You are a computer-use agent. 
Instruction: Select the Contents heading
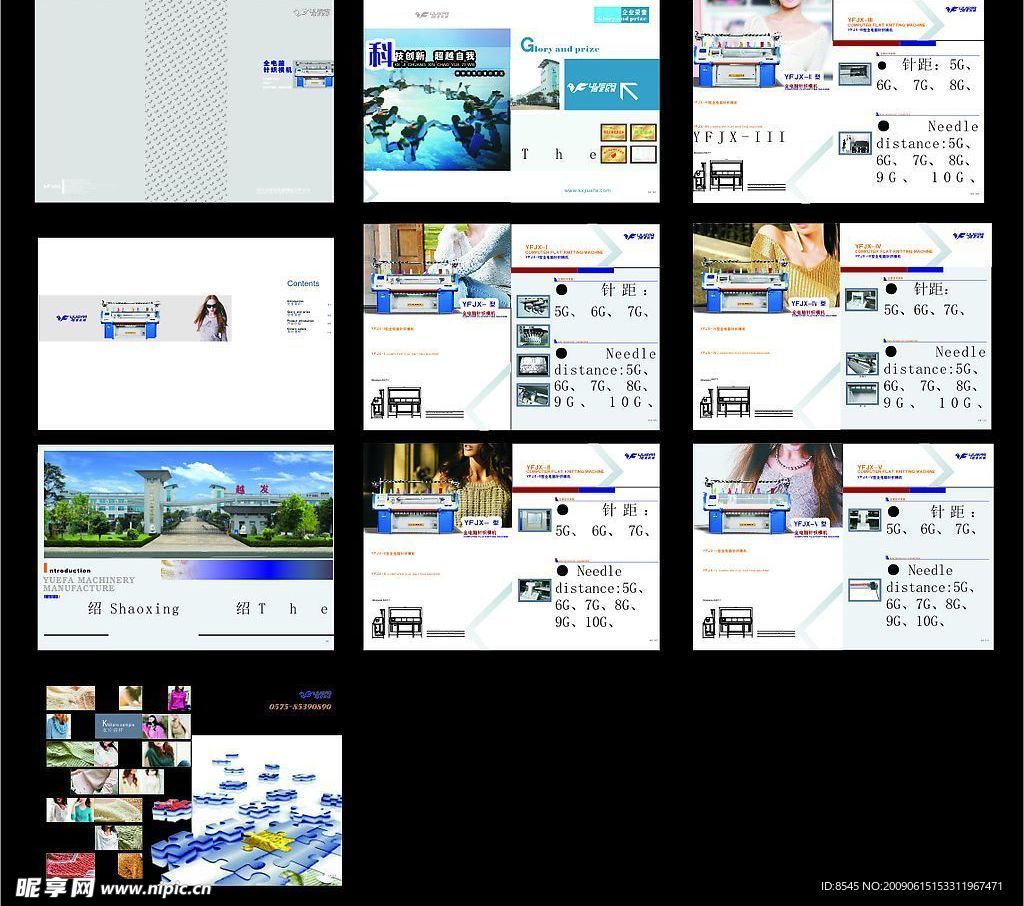pyautogui.click(x=303, y=284)
